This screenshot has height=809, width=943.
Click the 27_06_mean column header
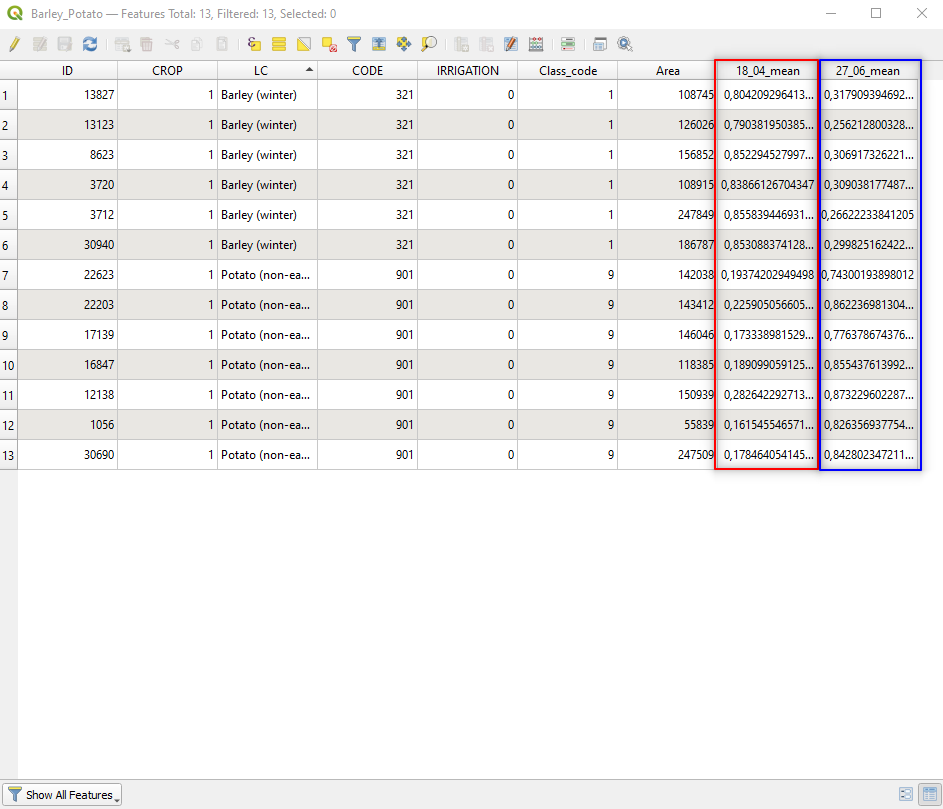click(x=868, y=70)
